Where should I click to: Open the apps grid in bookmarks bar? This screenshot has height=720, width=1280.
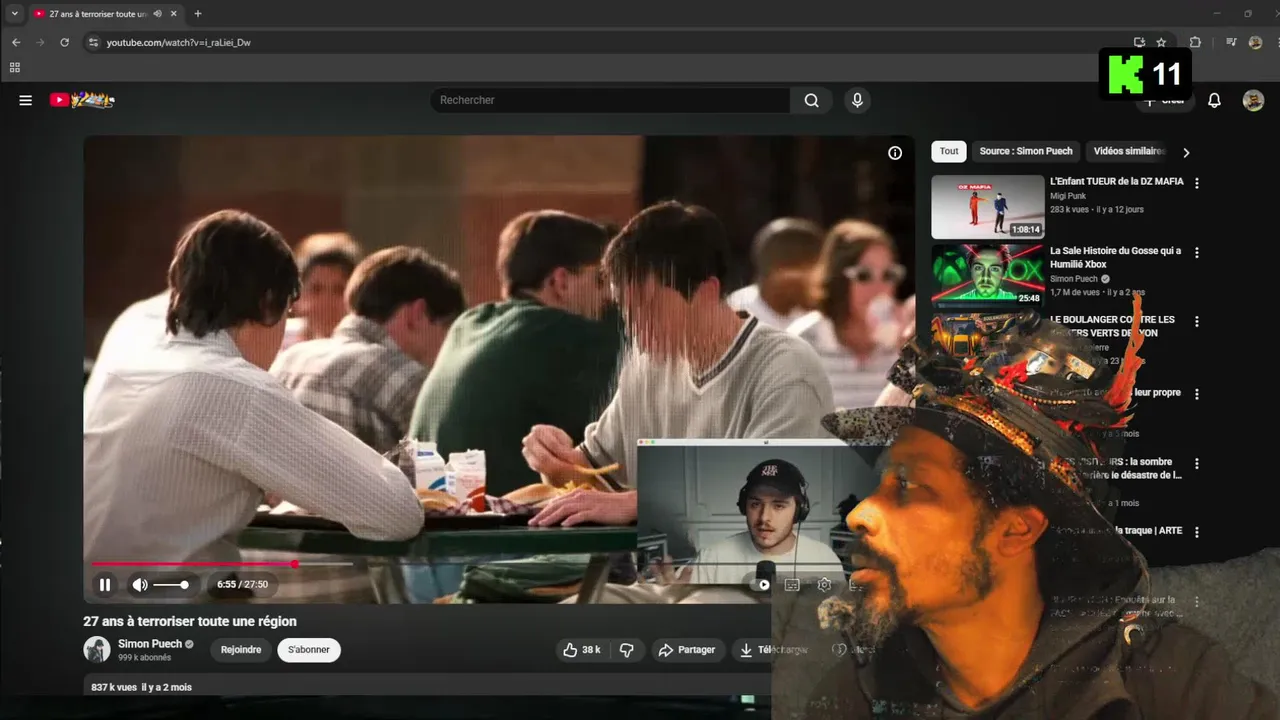click(14, 68)
